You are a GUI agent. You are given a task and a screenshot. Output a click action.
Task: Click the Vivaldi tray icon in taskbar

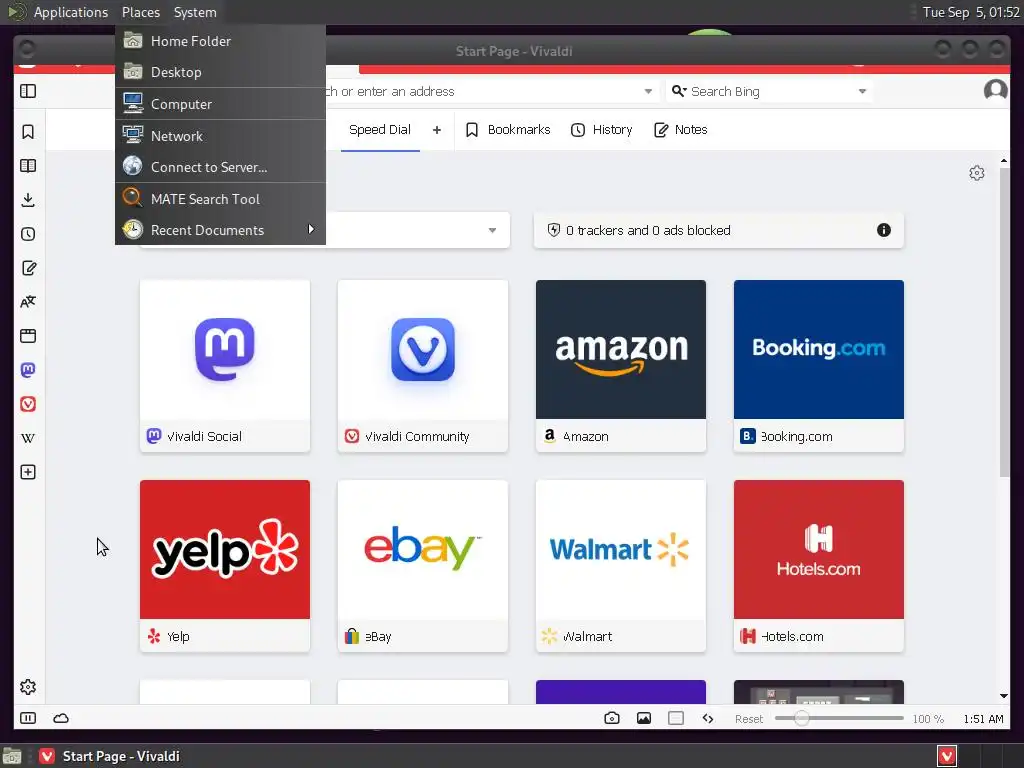pyautogui.click(x=947, y=756)
